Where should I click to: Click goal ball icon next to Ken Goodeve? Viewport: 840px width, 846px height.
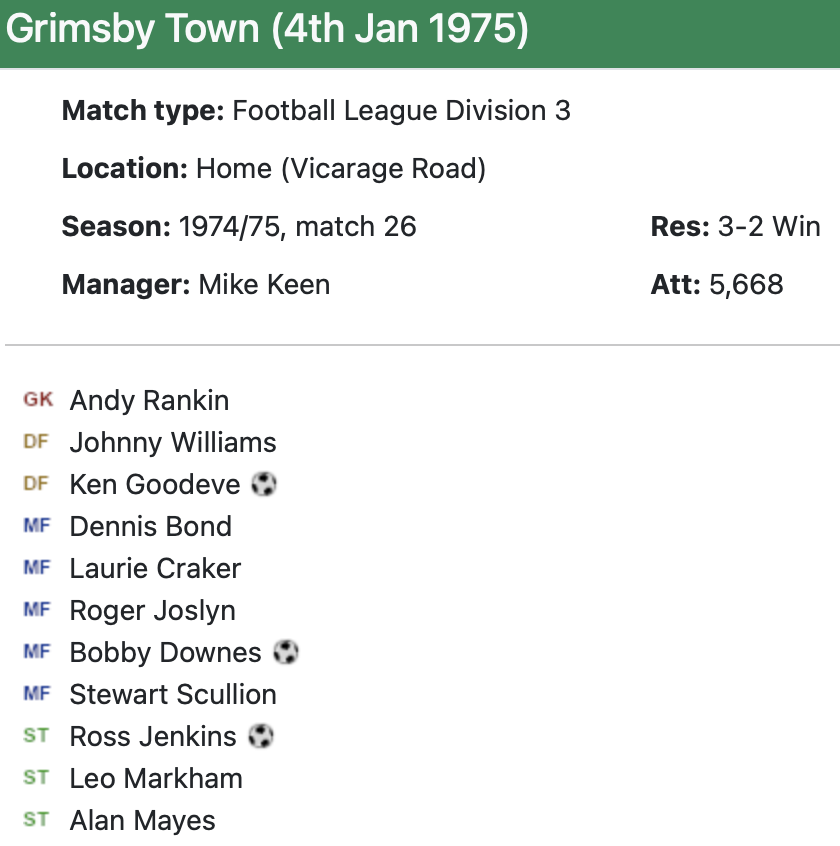coord(264,485)
